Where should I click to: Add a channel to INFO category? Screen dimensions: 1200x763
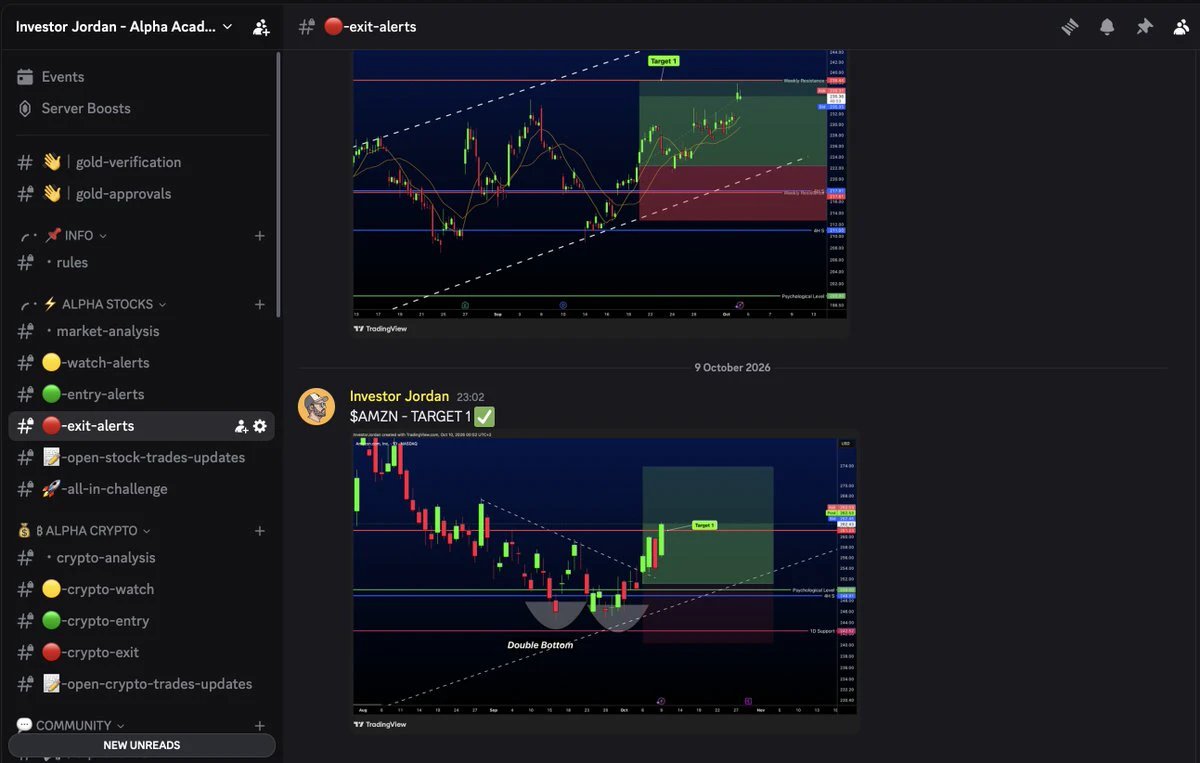point(260,236)
